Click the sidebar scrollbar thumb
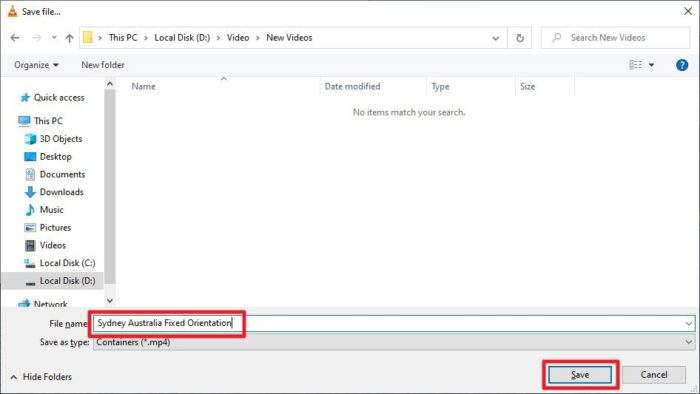The image size is (700, 394). 110,186
